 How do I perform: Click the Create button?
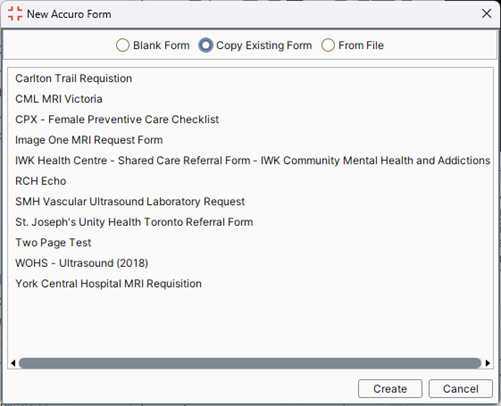[390, 389]
